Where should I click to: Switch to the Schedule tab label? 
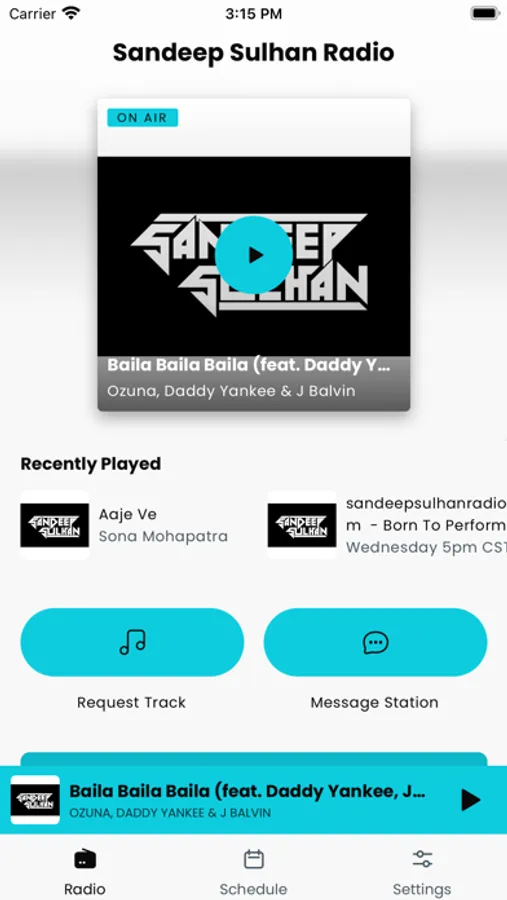coord(253,889)
